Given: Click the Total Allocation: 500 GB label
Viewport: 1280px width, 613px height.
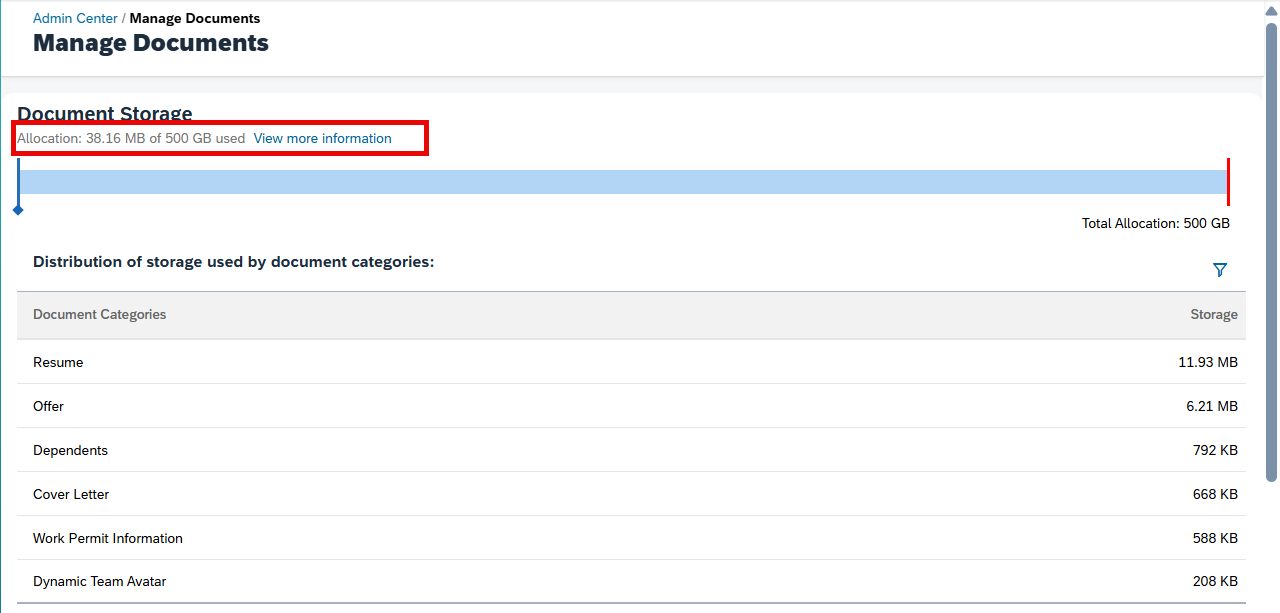Looking at the screenshot, I should pos(1156,223).
